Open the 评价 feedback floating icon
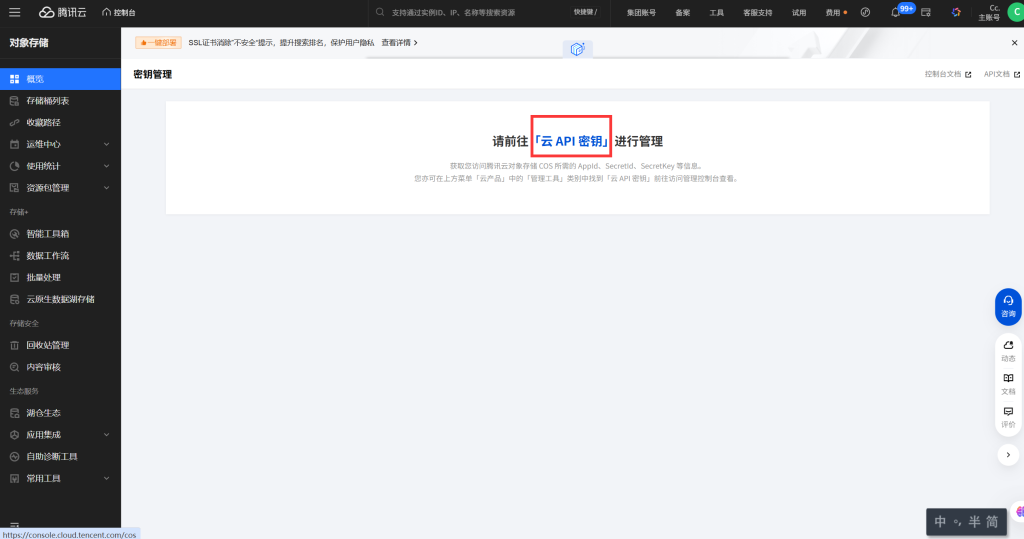Image resolution: width=1024 pixels, height=539 pixels. click(x=1008, y=417)
